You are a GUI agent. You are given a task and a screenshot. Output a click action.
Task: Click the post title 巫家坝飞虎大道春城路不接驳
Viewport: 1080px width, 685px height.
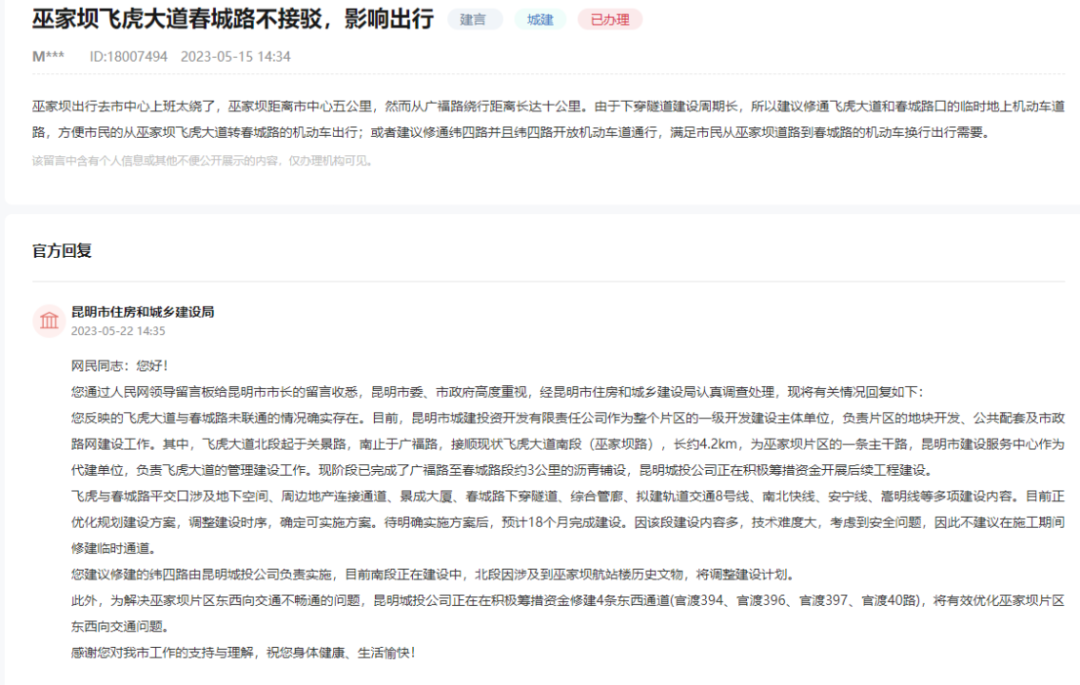click(232, 19)
